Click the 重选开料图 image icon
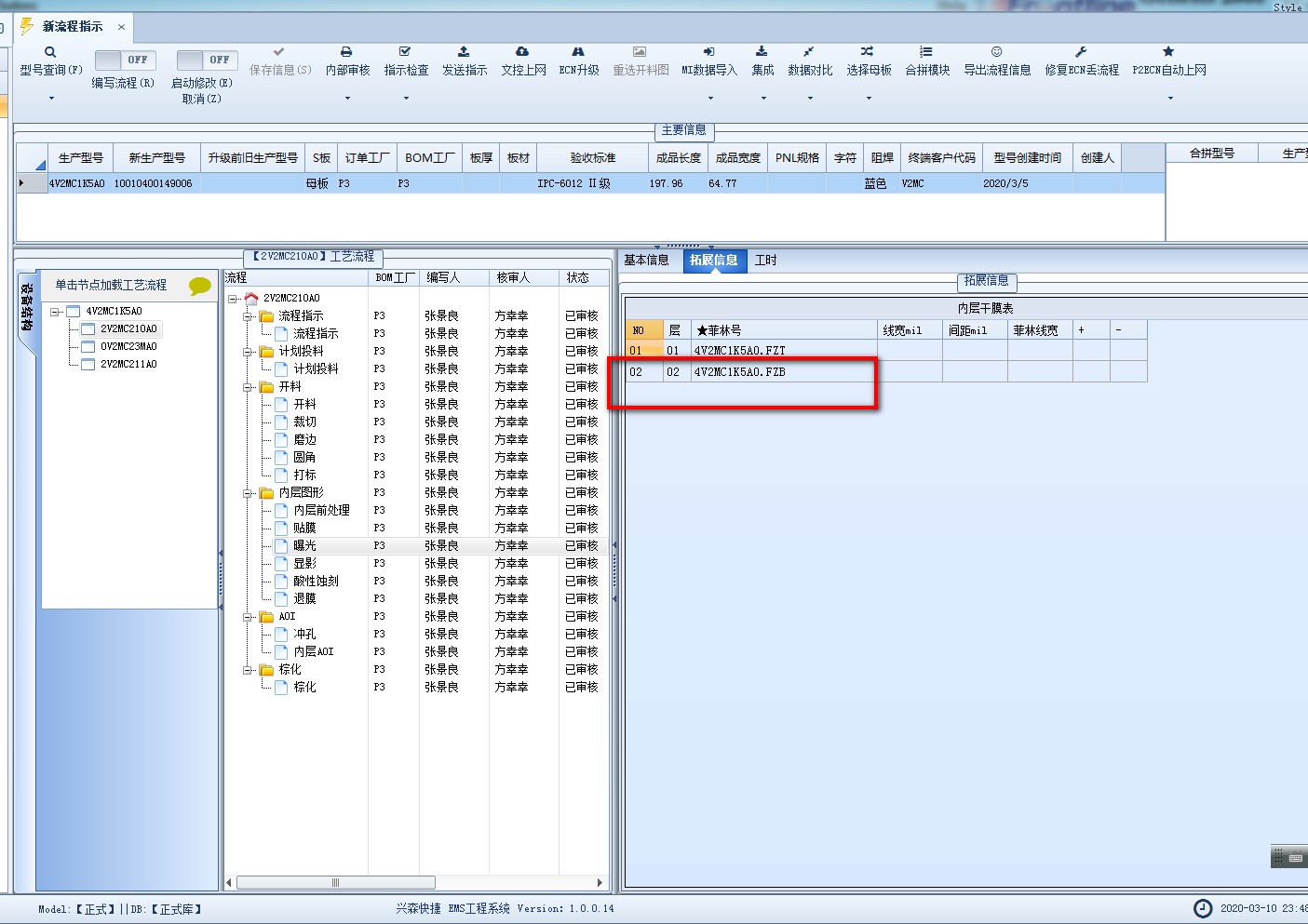This screenshot has width=1308, height=924. (x=640, y=52)
